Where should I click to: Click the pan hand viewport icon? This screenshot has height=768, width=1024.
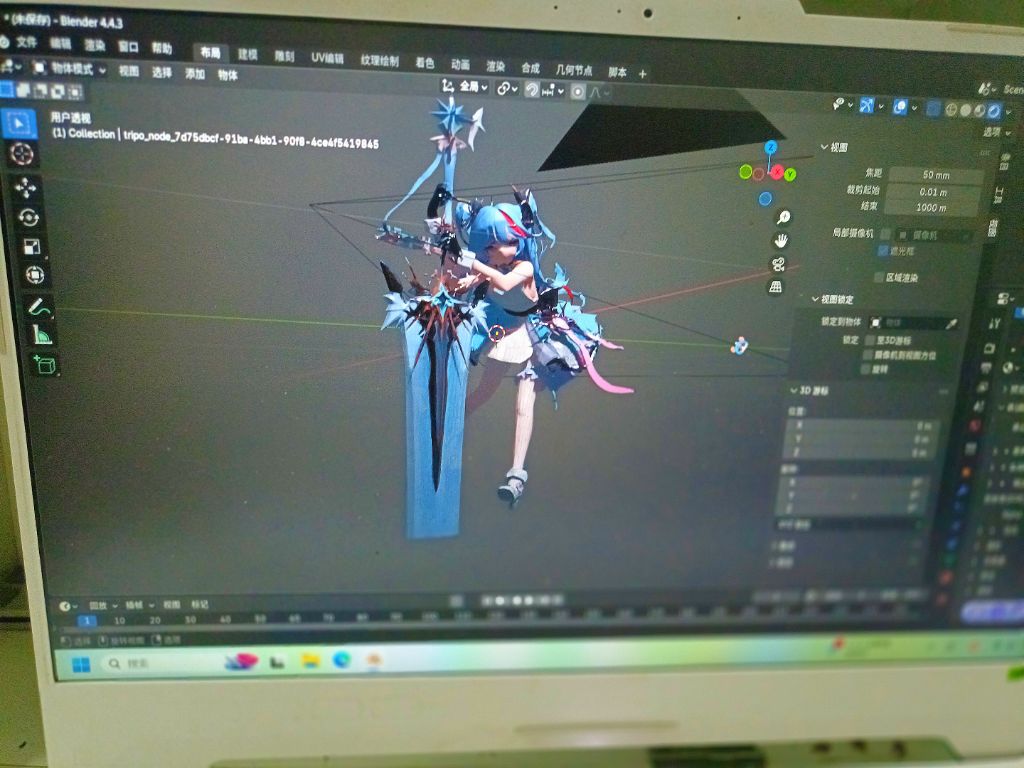tap(780, 242)
